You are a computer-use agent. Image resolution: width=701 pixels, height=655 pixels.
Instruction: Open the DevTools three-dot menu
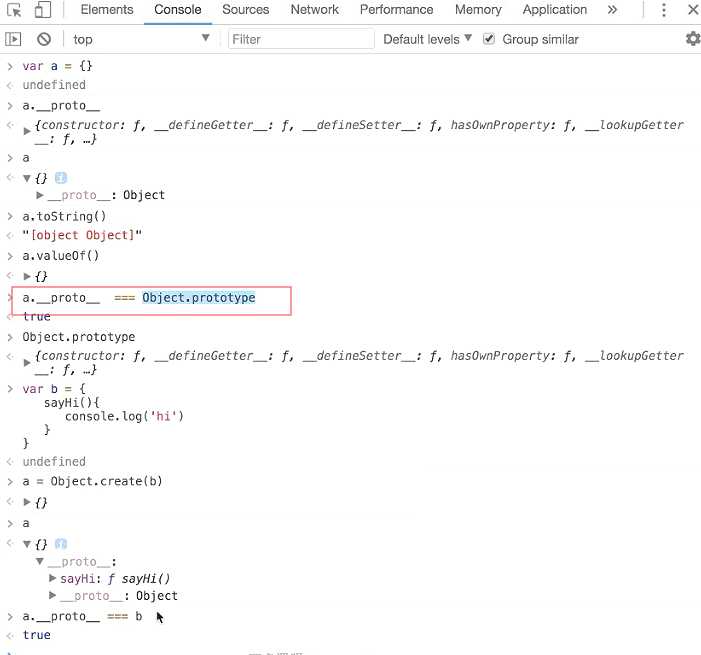pos(663,10)
